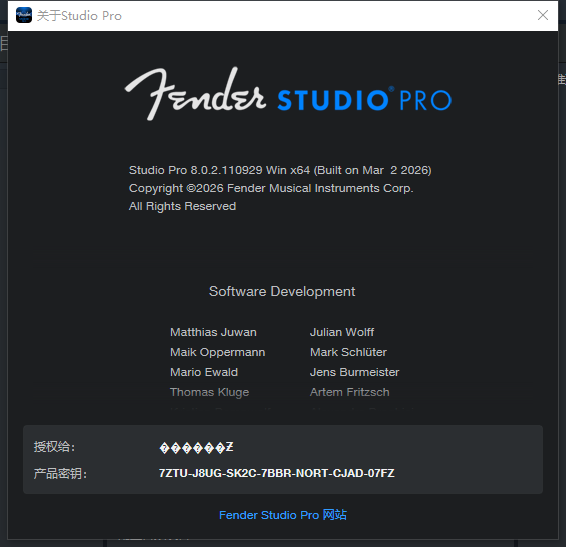Select the product key 7ZTU-J8UG-SK2C-7BBR-NORT-CJAD-07FZ
566x547 pixels.
[x=277, y=473]
